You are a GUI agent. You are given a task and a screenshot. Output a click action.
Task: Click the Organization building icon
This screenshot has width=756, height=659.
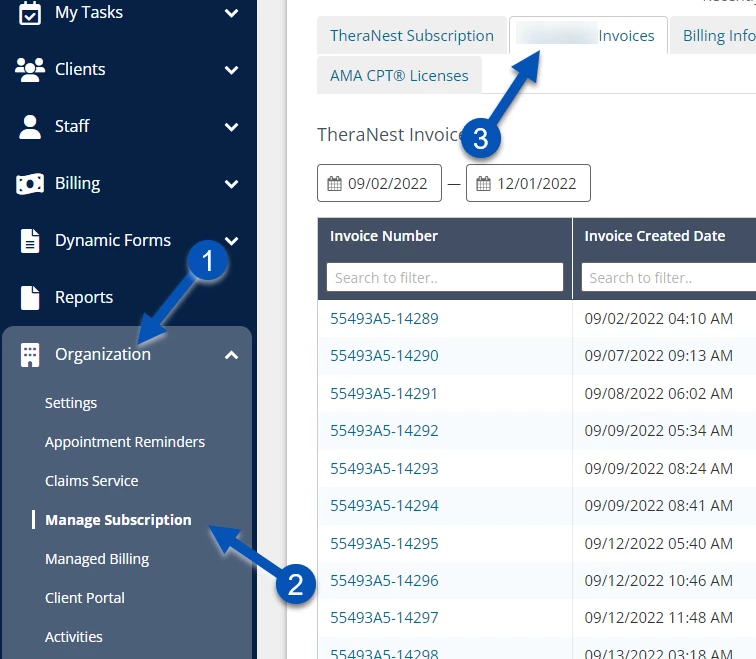click(x=30, y=355)
